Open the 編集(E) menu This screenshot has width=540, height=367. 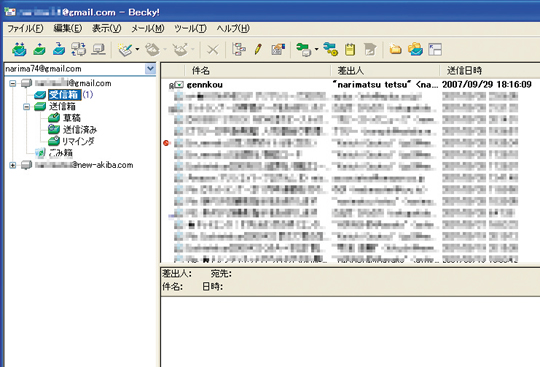68,29
